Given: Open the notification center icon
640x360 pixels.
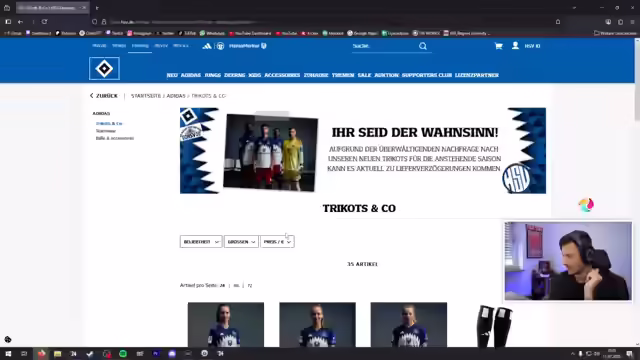Looking at the screenshot, I should 629,353.
